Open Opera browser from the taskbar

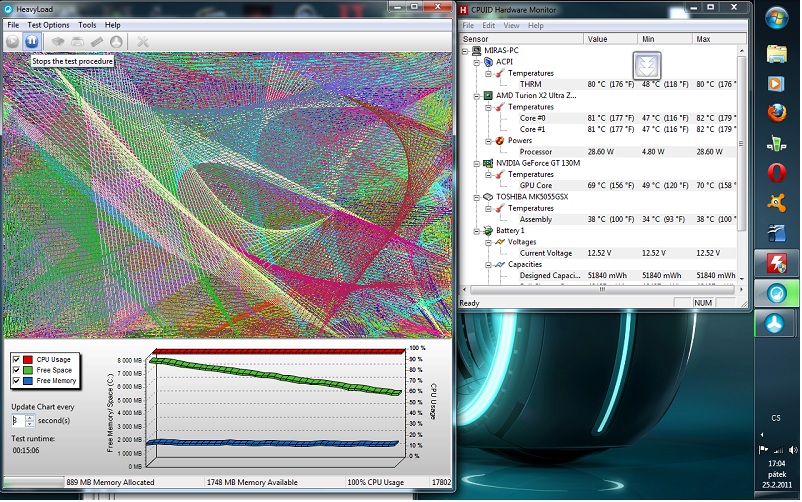tap(776, 172)
